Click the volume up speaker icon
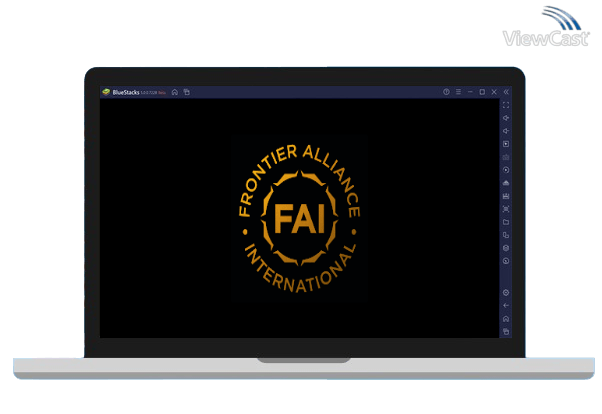 tap(506, 118)
